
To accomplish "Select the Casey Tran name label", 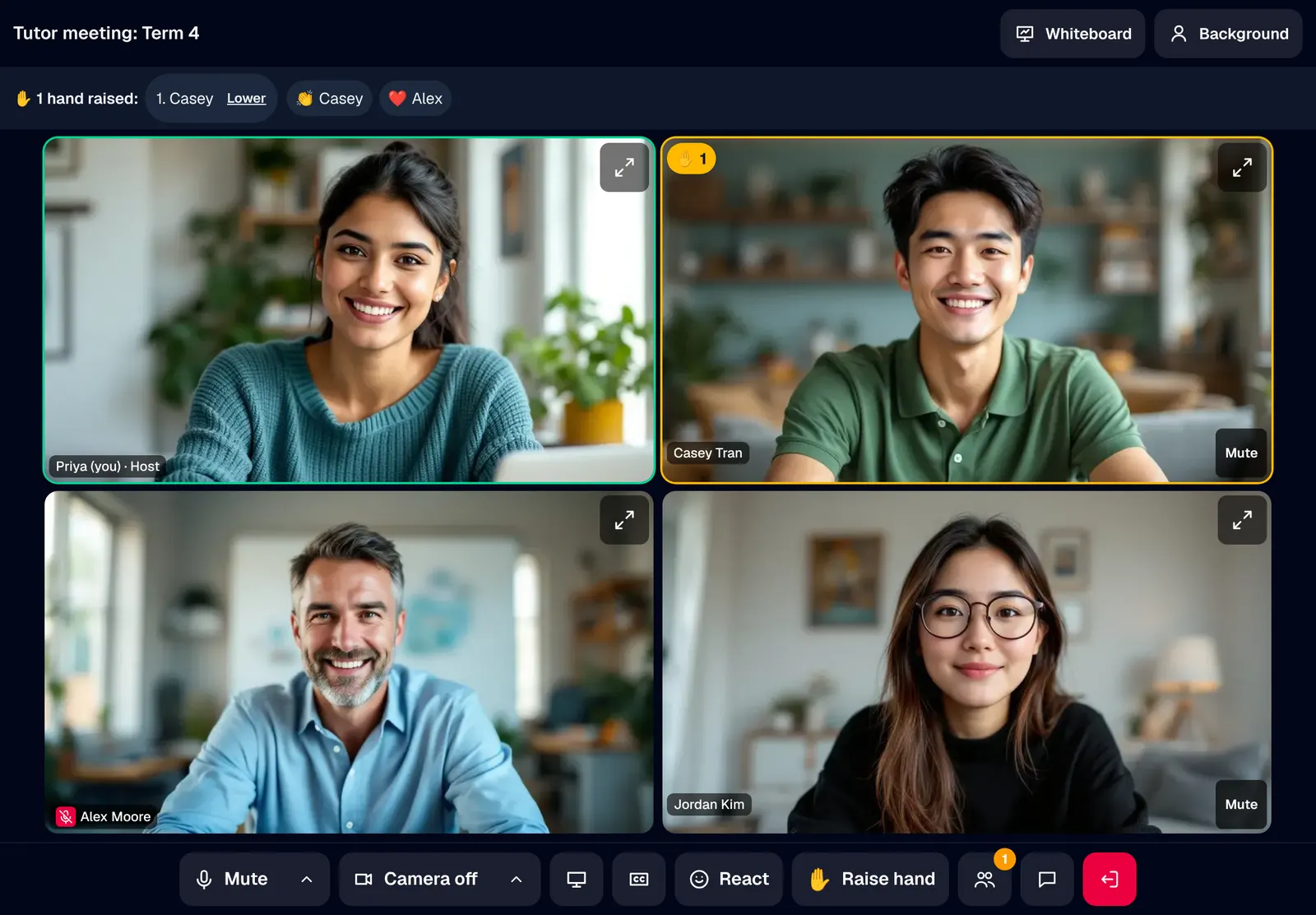I will 707,453.
